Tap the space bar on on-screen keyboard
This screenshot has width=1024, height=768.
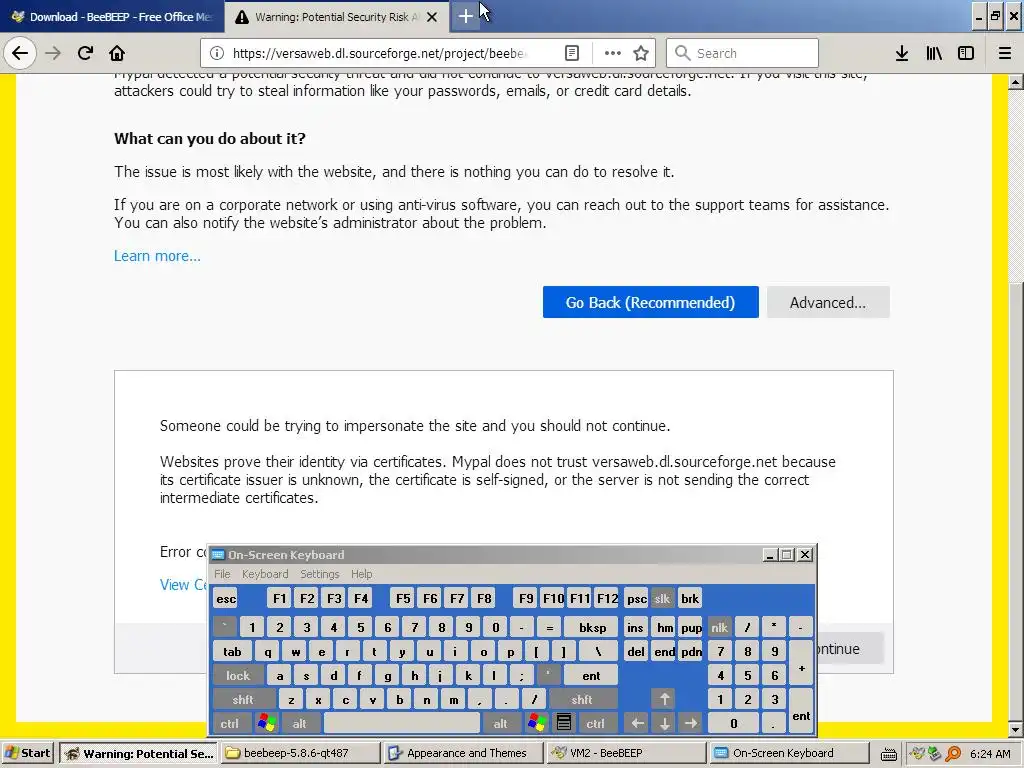[x=402, y=724]
